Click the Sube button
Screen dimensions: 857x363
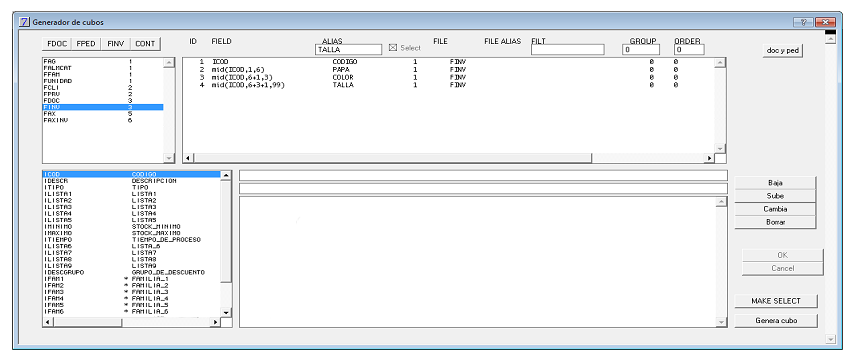pos(775,196)
